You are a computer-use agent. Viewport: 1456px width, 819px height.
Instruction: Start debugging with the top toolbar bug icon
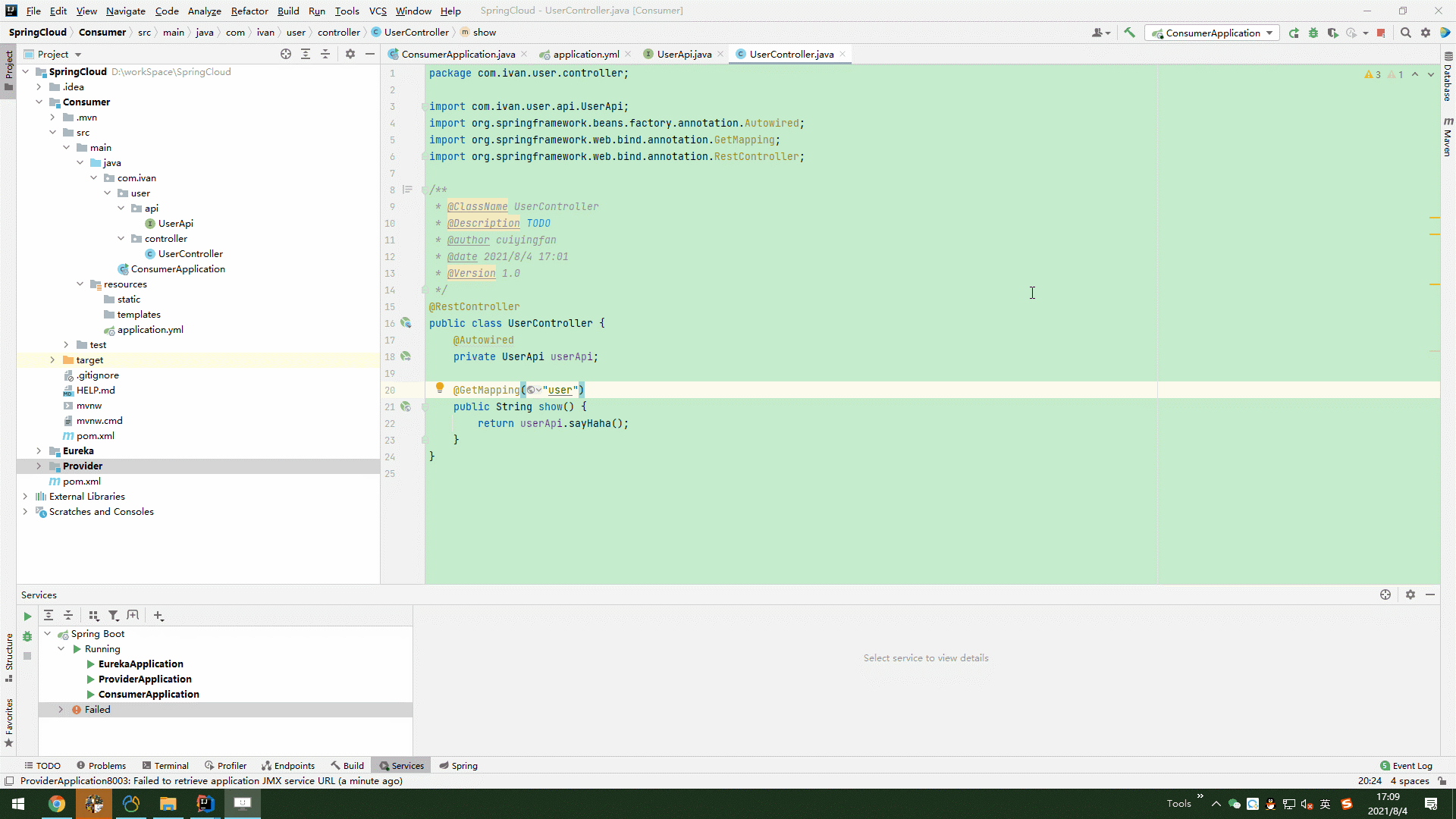coord(1313,33)
